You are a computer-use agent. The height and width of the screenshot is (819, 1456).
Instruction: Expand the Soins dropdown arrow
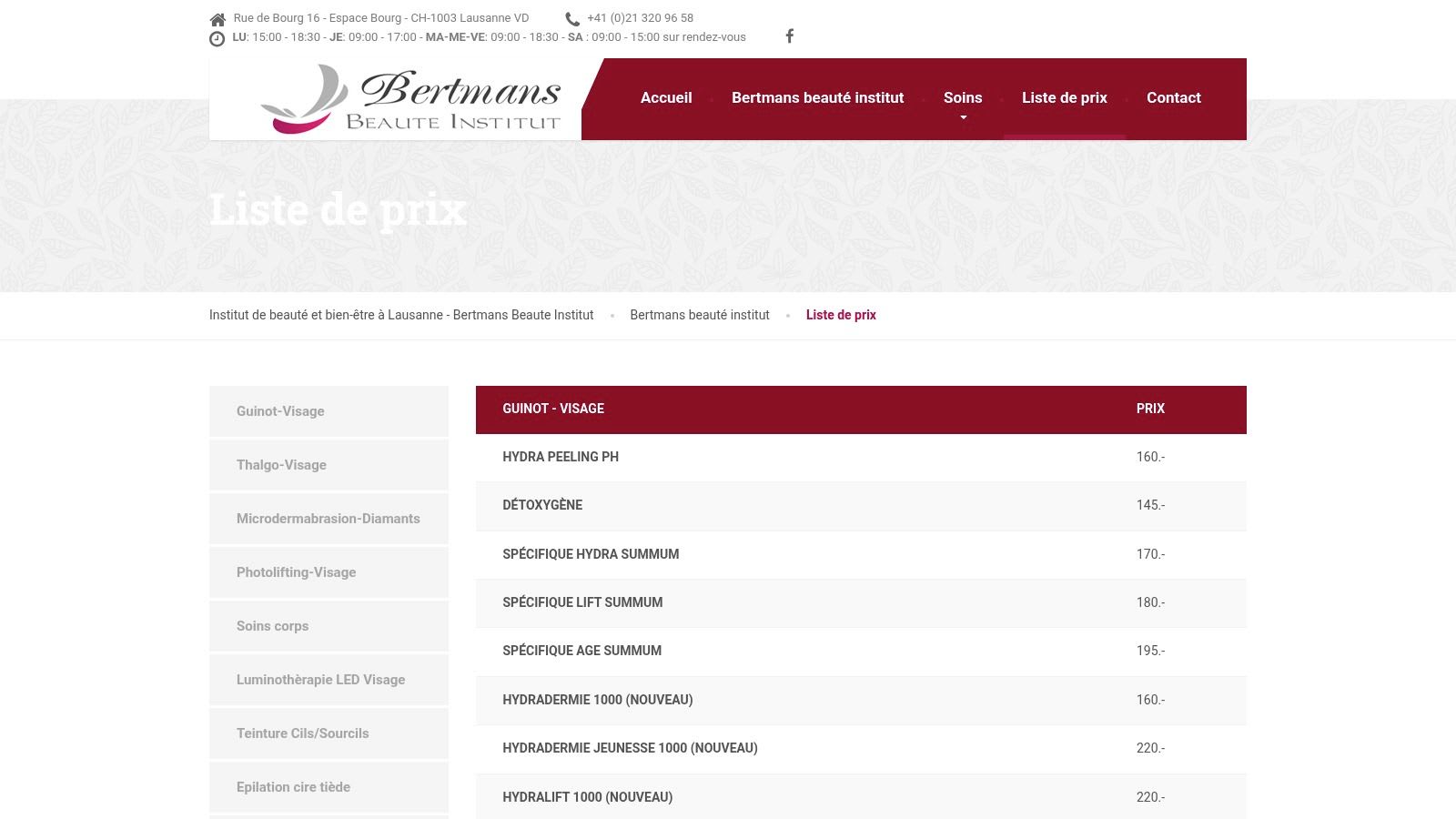click(963, 117)
